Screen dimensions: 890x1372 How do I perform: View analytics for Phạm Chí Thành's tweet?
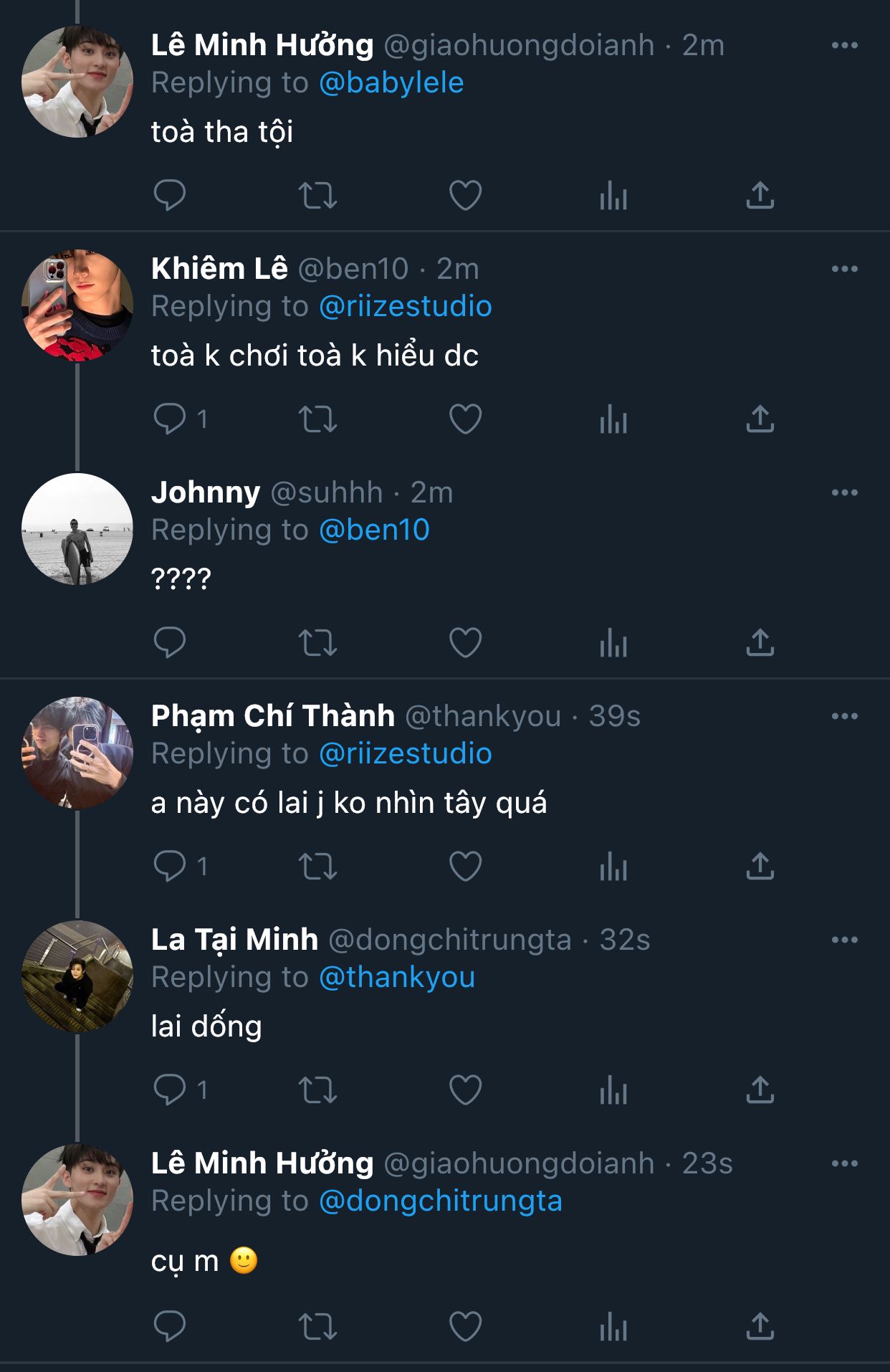pyautogui.click(x=613, y=866)
